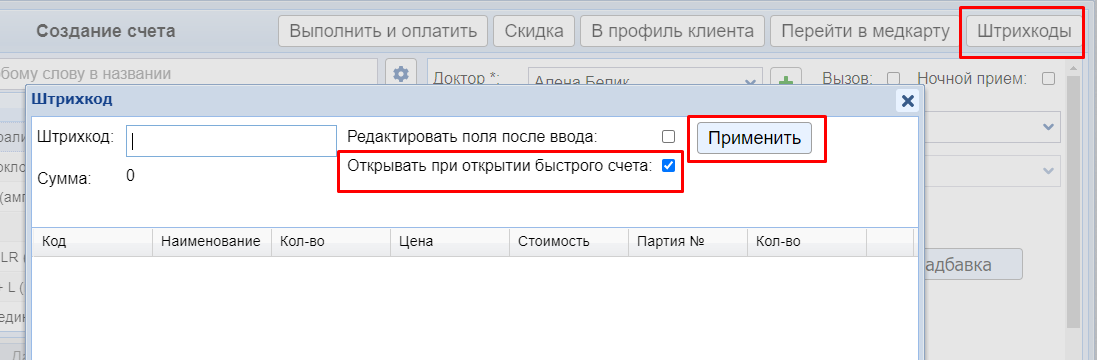The height and width of the screenshot is (360, 1097).
Task: Focus the Штрихкод input field
Action: tap(232, 141)
